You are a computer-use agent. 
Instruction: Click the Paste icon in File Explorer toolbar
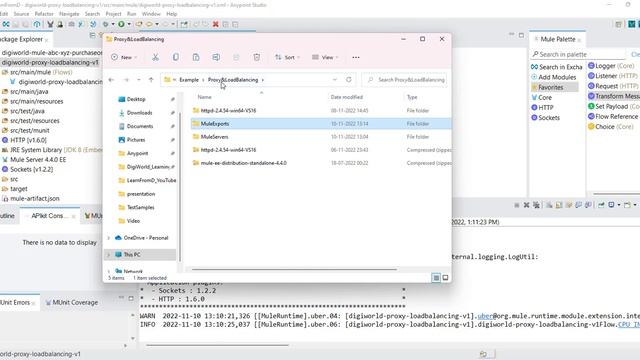tap(196, 57)
